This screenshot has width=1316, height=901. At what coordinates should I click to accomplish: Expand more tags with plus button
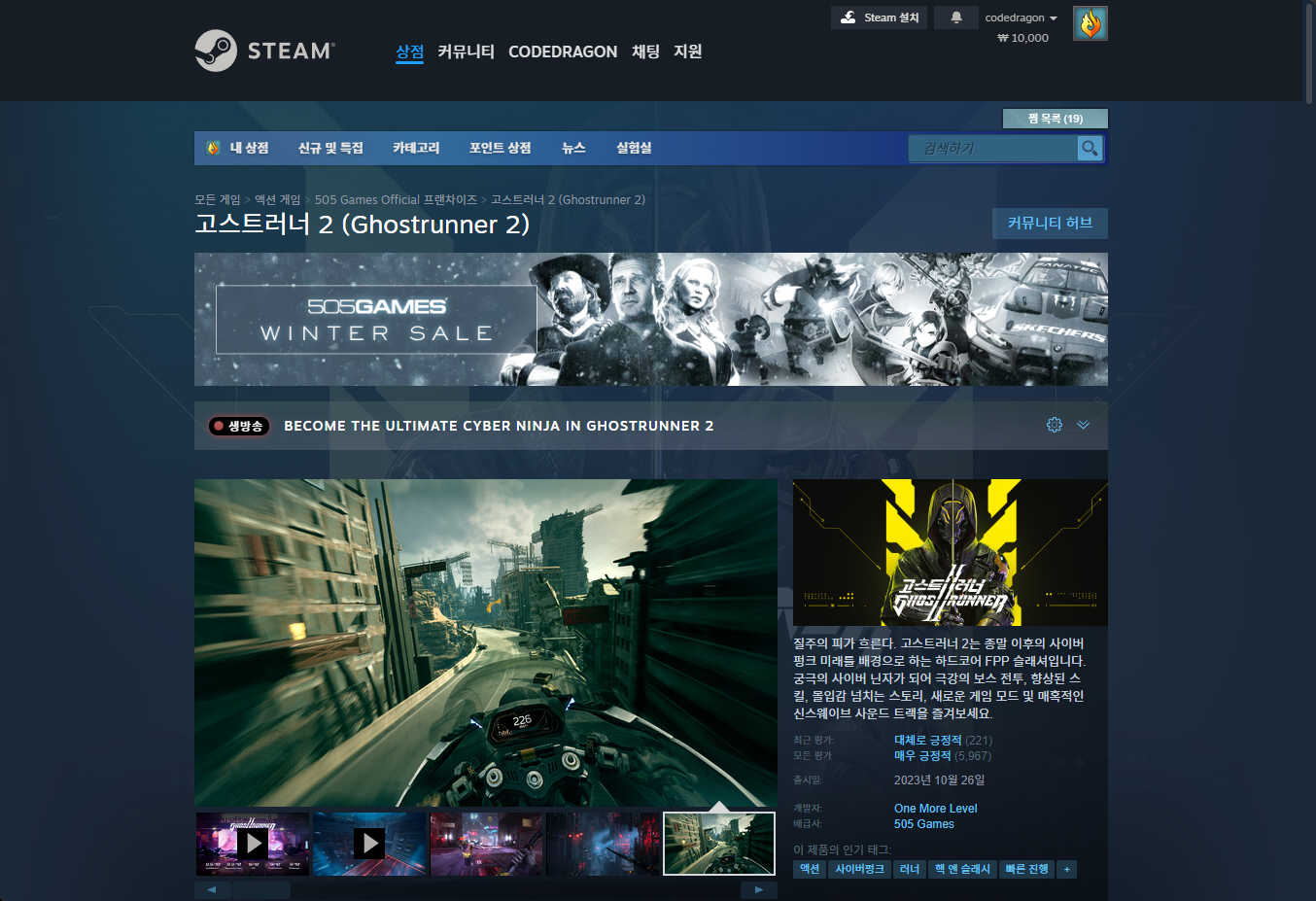[x=1067, y=869]
